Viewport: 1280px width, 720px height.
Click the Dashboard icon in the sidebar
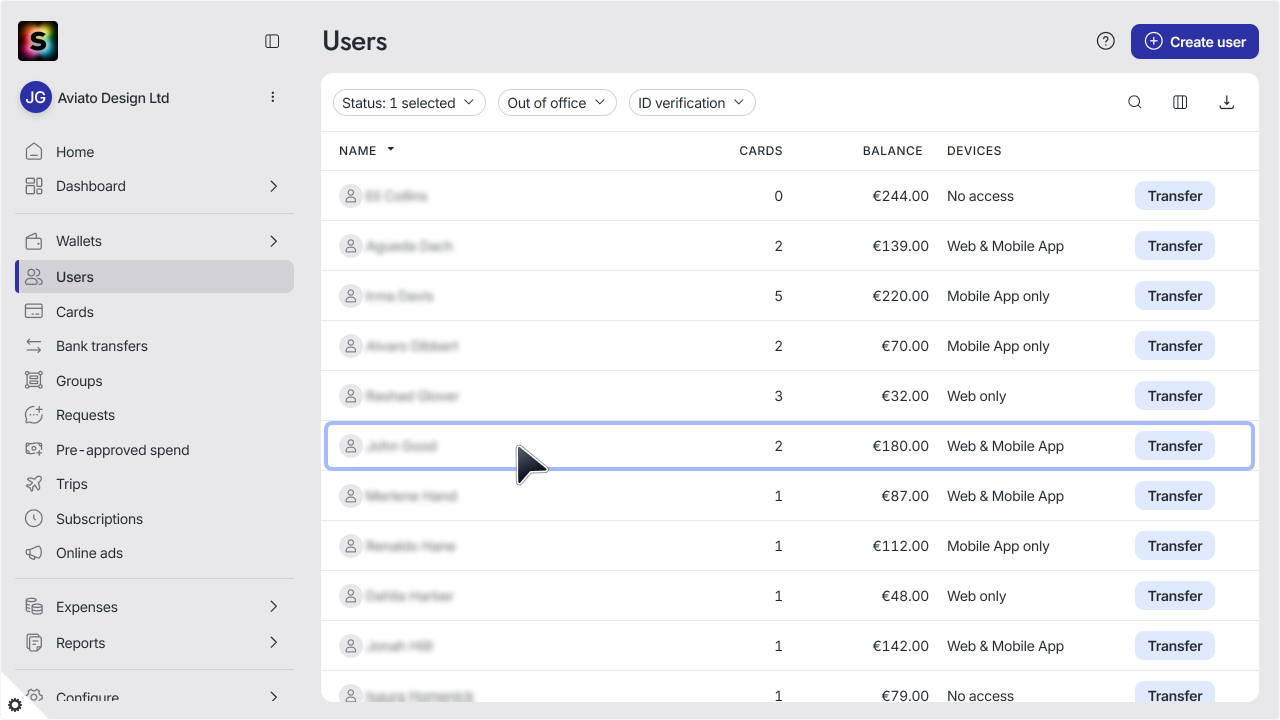coord(34,186)
